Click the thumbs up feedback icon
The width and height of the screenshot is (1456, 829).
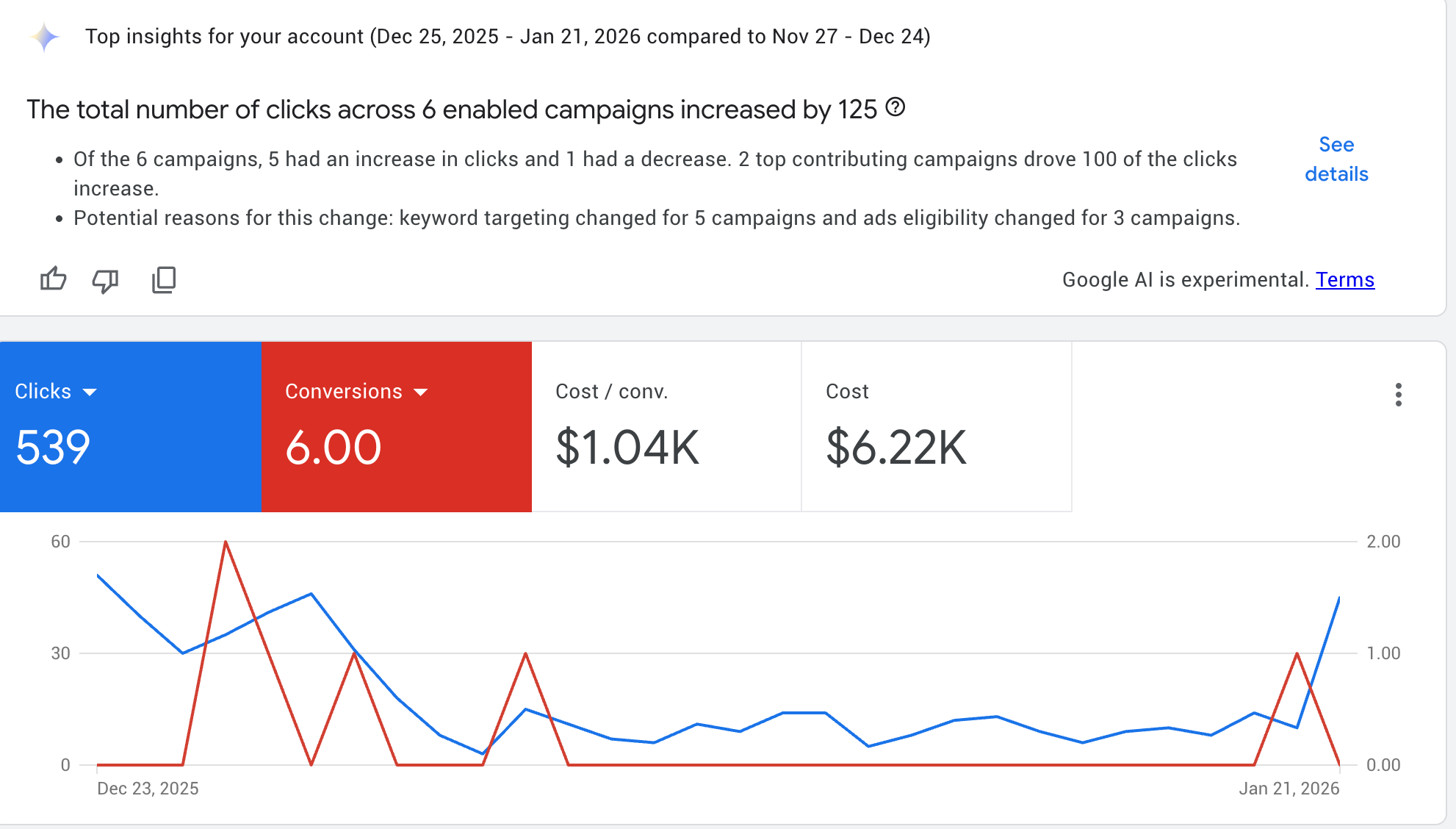tap(53, 279)
